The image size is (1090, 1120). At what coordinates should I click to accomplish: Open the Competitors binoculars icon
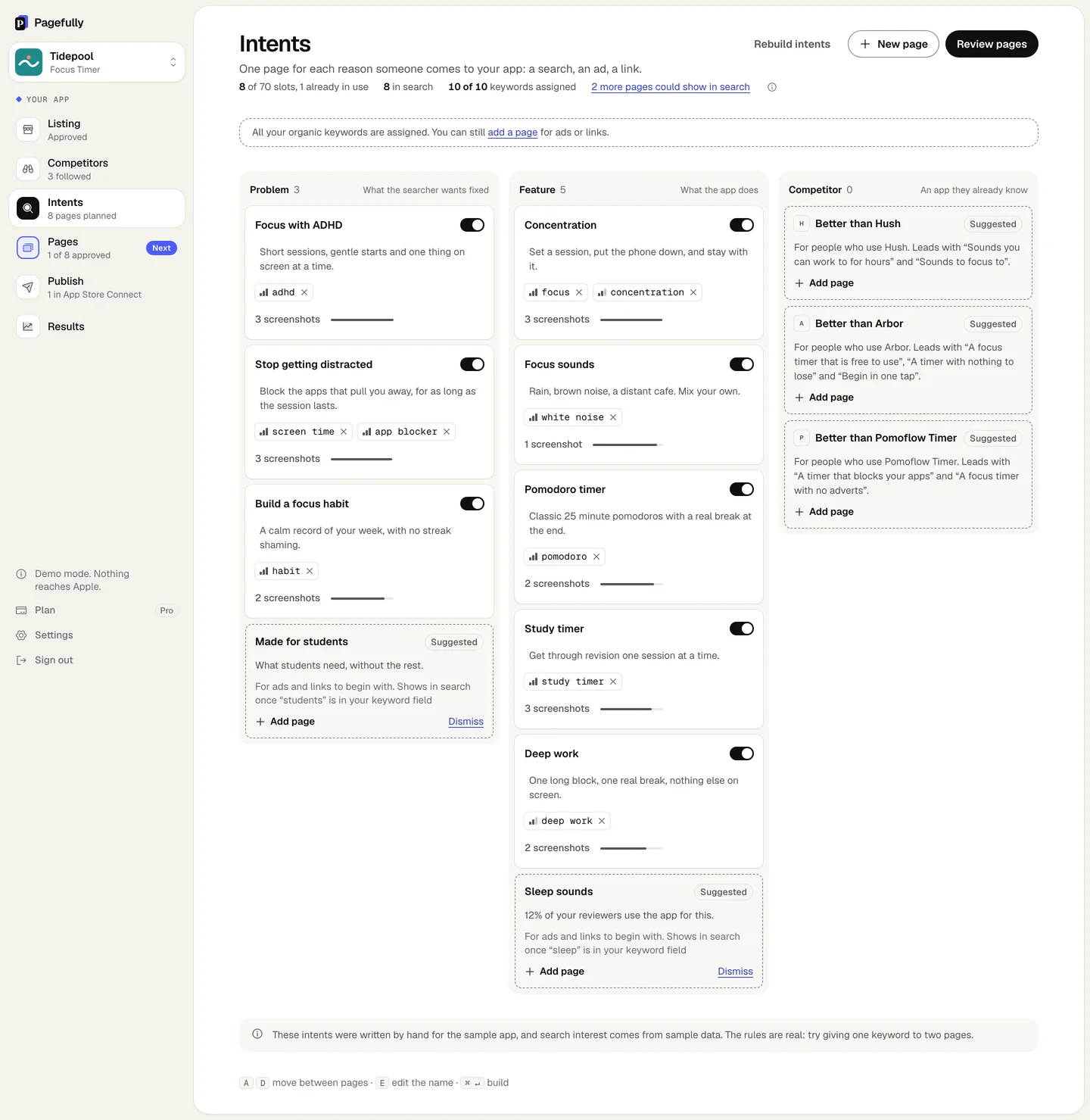[x=28, y=169]
